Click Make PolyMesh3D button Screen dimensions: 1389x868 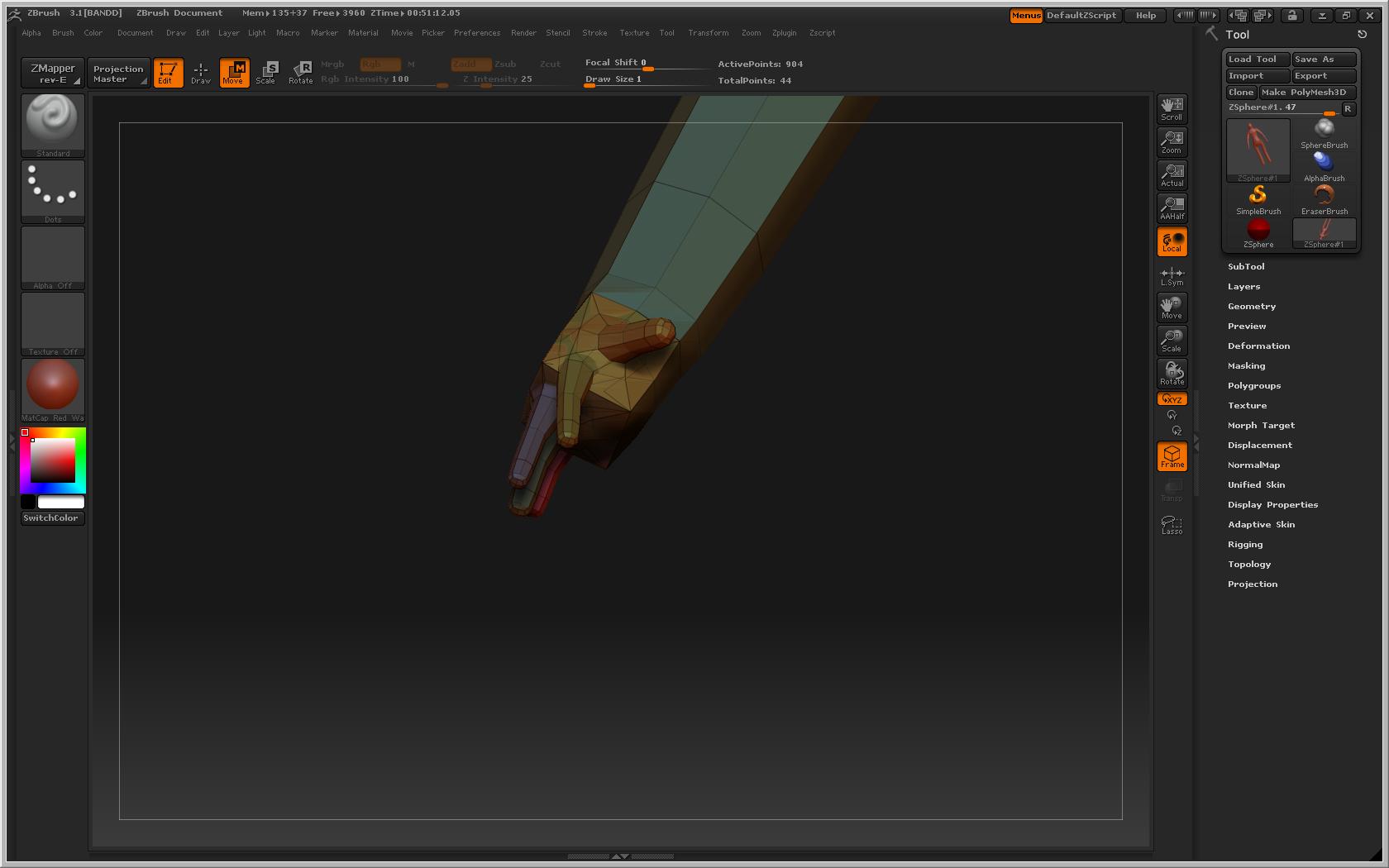(1308, 93)
